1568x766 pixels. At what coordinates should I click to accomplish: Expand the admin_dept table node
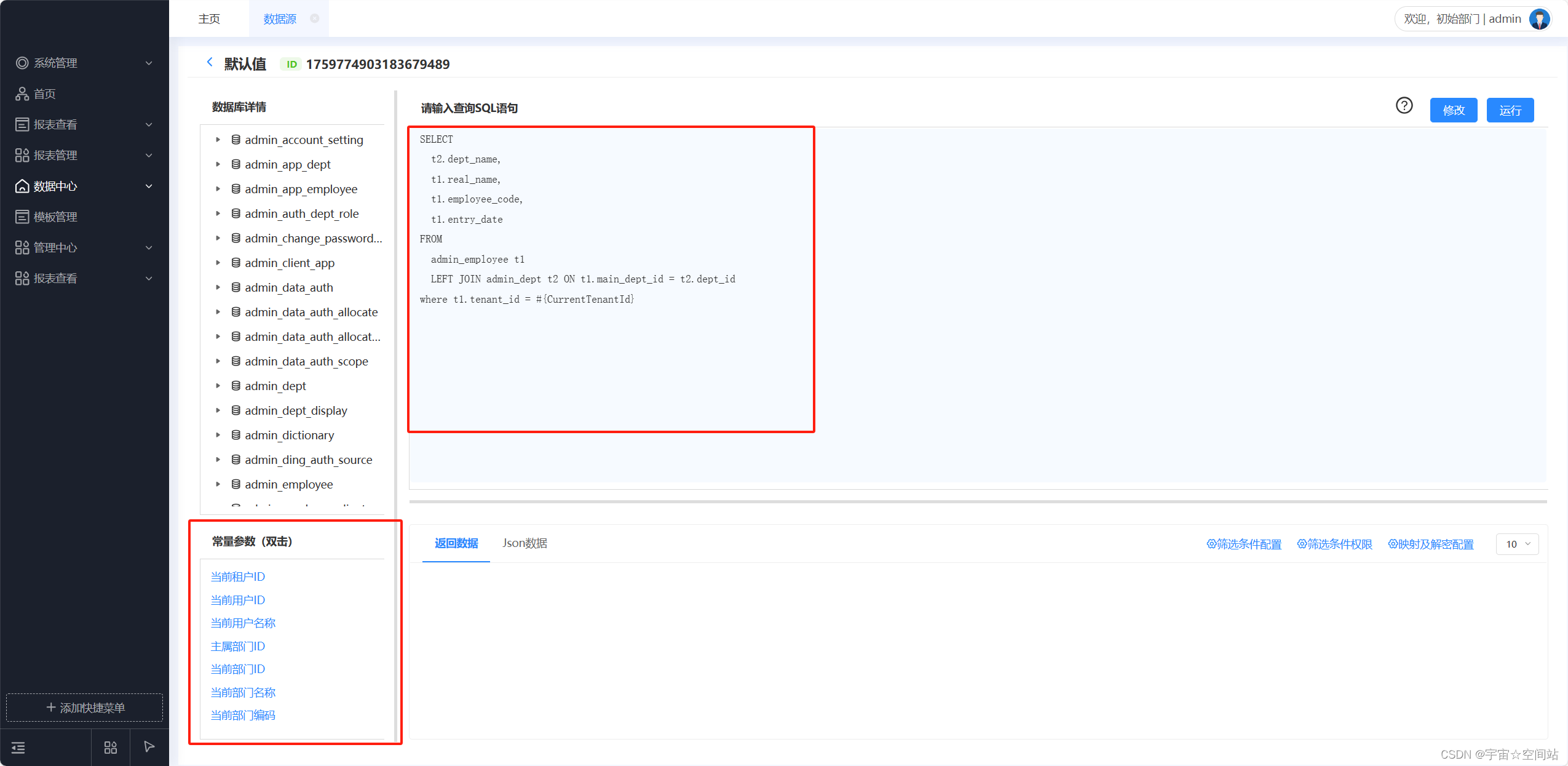coord(218,386)
